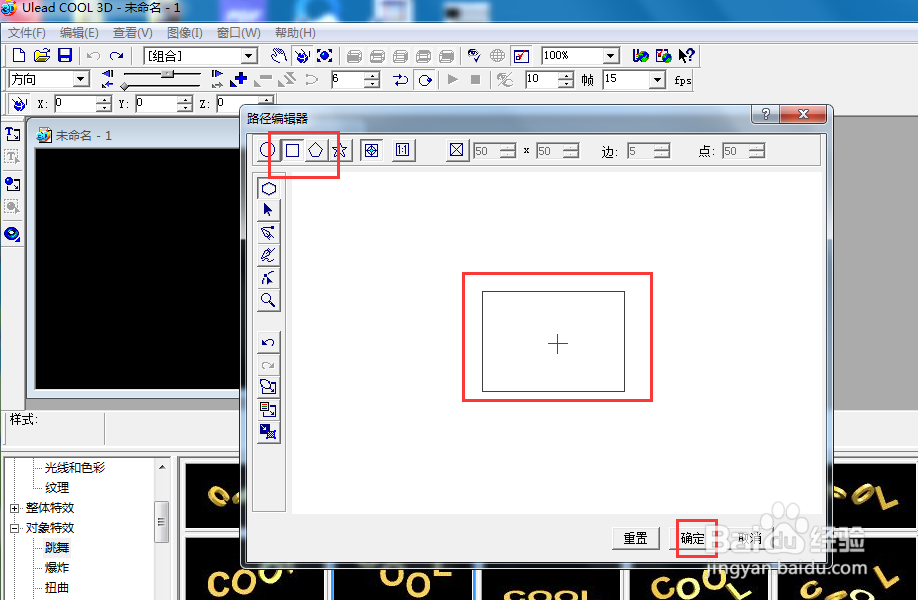The height and width of the screenshot is (600, 918).
Task: Click the keyframe diamond marker on timeline
Action: pos(124,87)
